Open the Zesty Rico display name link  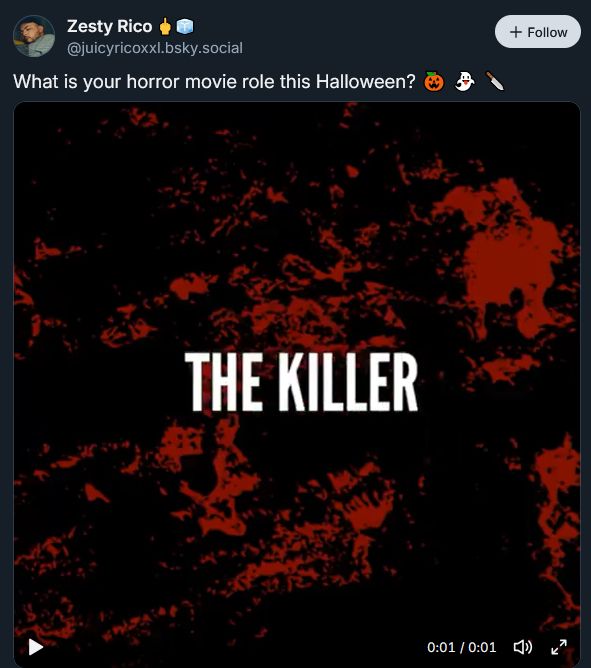tap(110, 26)
